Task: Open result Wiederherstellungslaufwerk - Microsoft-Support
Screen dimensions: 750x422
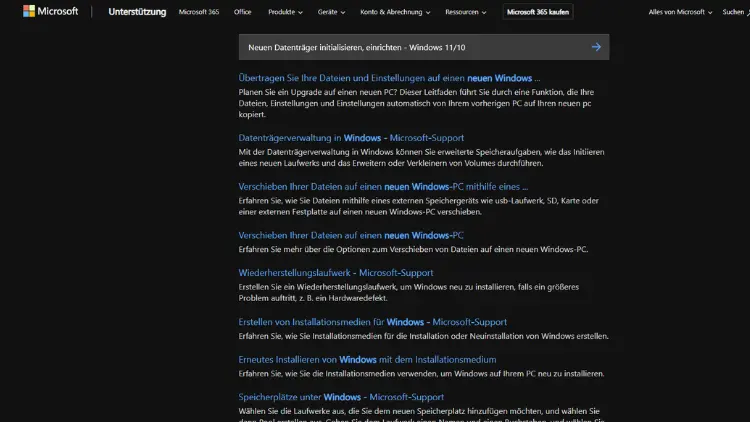Action: pyautogui.click(x=336, y=273)
